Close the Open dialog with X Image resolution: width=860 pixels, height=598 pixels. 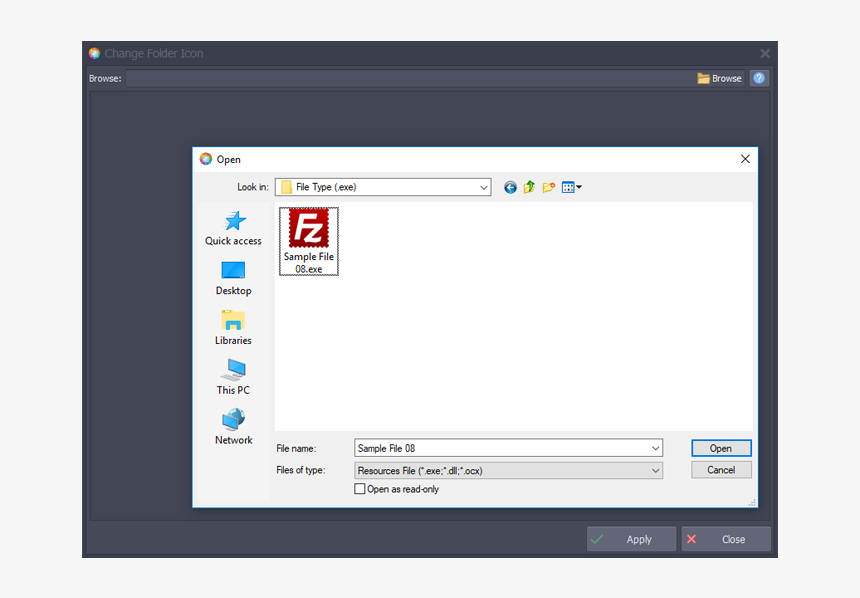[x=745, y=159]
